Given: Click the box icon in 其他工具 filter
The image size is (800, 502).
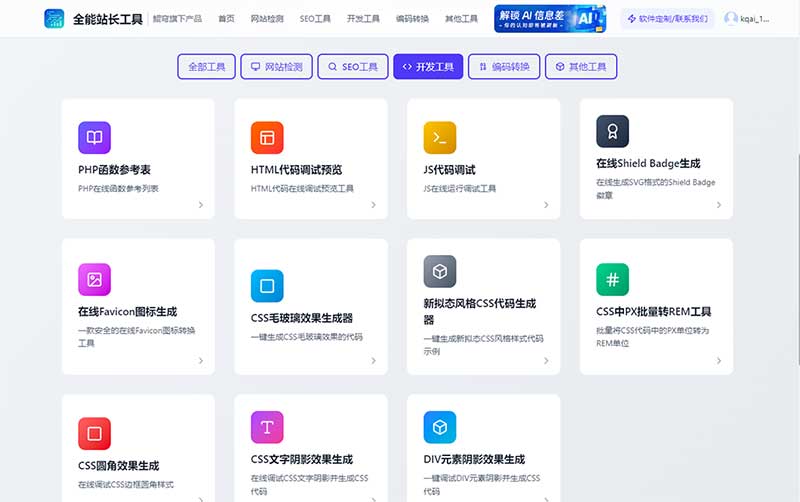Looking at the screenshot, I should coord(560,66).
